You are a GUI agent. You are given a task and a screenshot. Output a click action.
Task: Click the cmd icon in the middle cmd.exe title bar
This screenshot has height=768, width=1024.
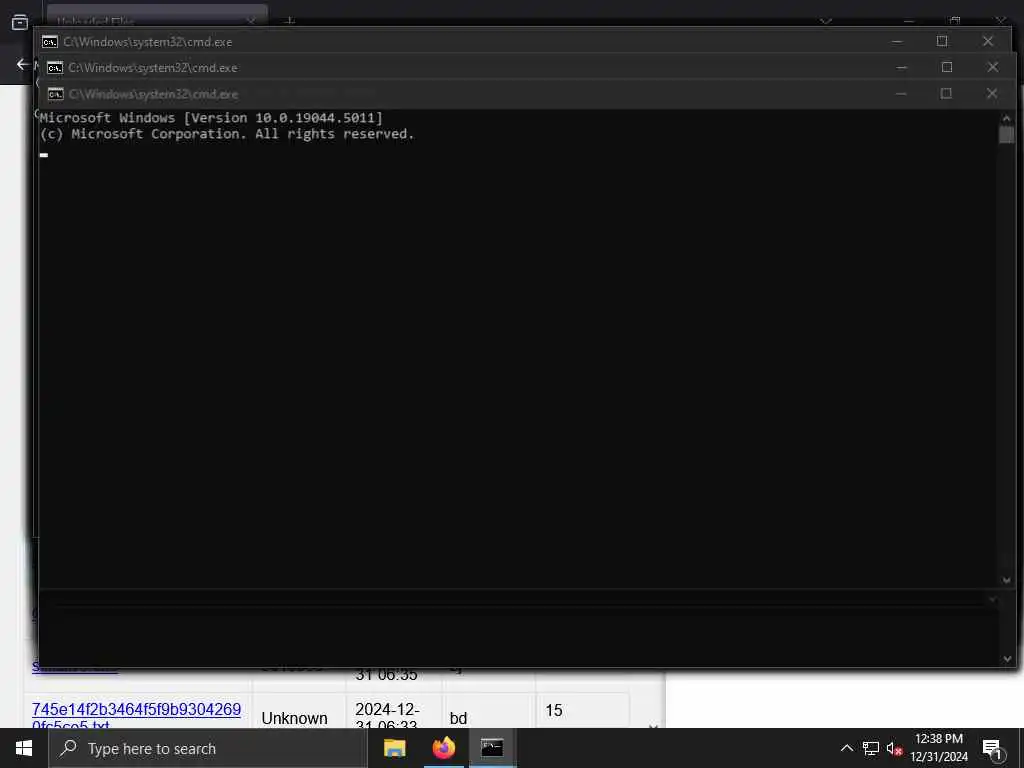(x=55, y=68)
